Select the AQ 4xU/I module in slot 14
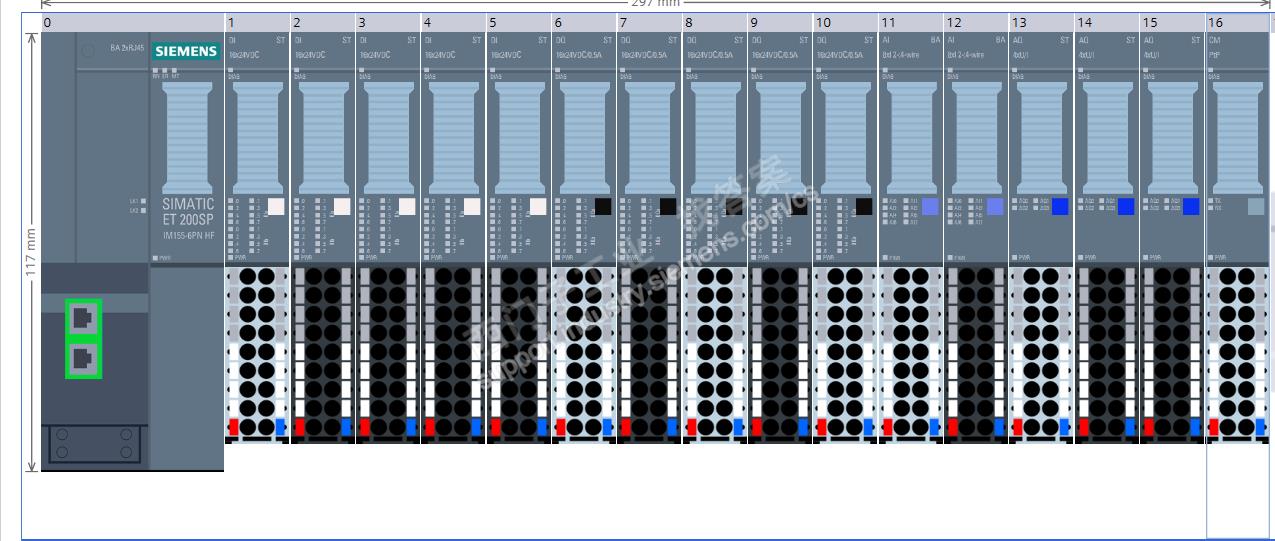 (x=1107, y=148)
